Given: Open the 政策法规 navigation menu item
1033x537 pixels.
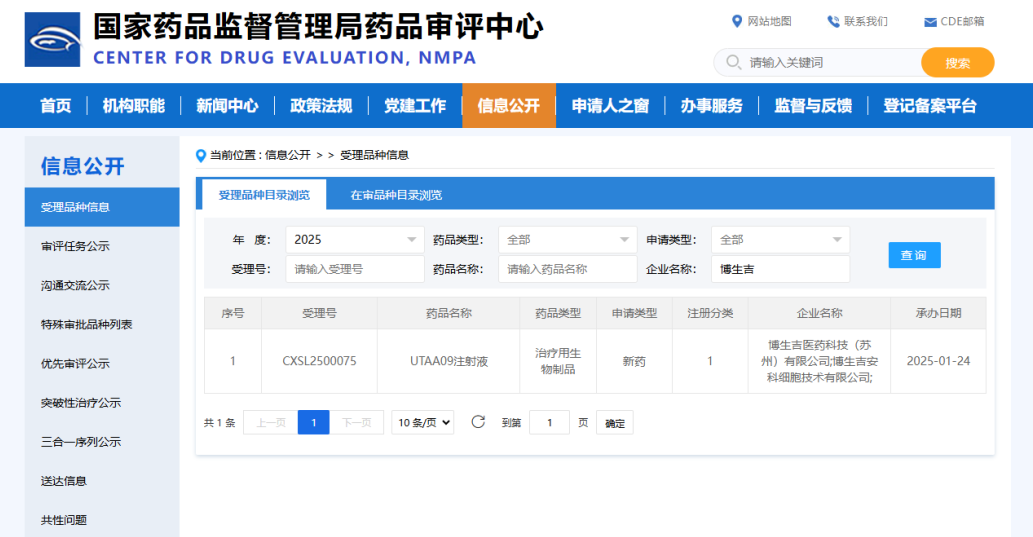Looking at the screenshot, I should coord(321,106).
